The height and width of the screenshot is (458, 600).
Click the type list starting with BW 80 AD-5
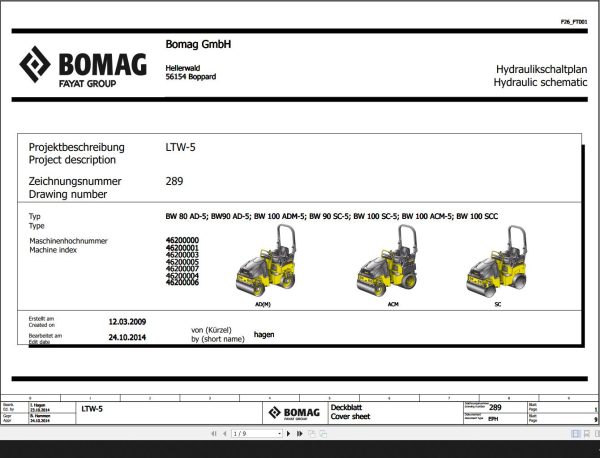(x=332, y=217)
